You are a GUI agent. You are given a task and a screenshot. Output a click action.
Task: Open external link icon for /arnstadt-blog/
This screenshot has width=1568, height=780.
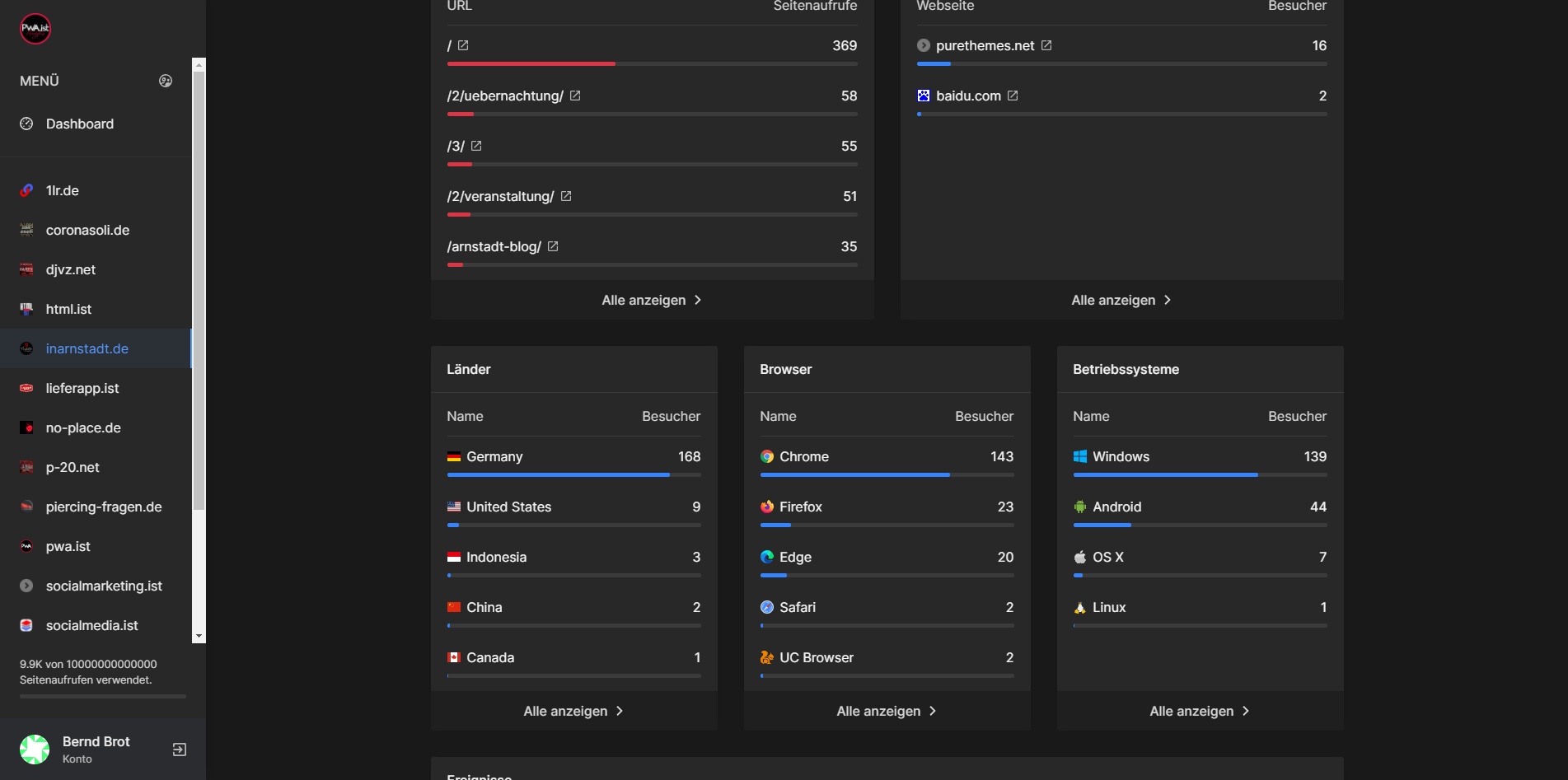point(553,246)
